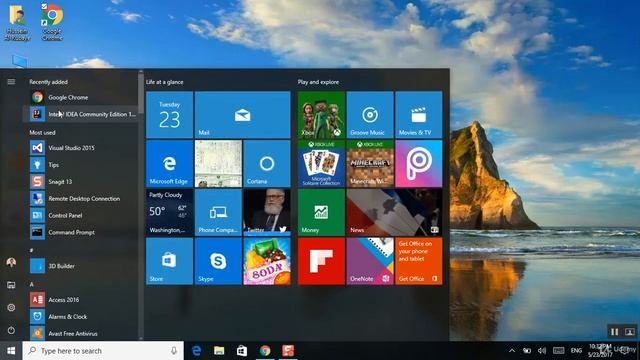Open Avast Free Antivirus

point(80,333)
